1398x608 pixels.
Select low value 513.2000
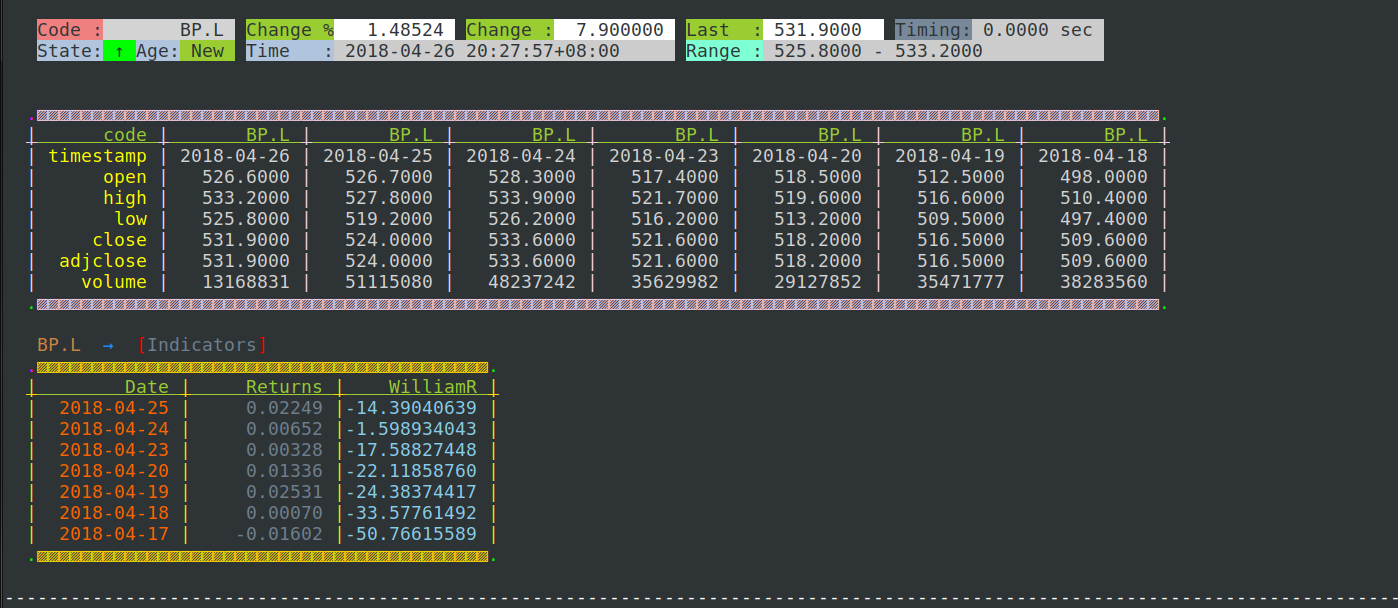(x=818, y=219)
